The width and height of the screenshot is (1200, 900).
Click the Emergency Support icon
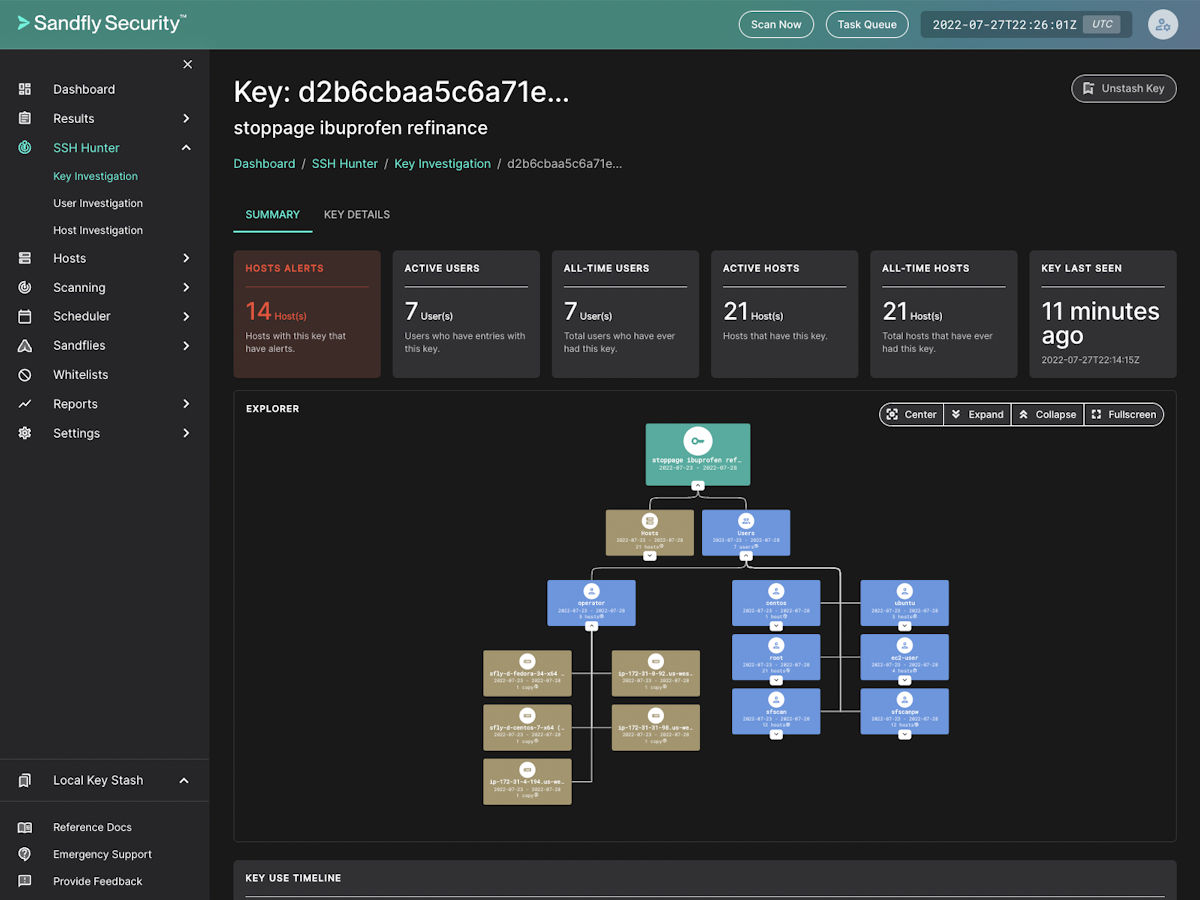point(25,854)
